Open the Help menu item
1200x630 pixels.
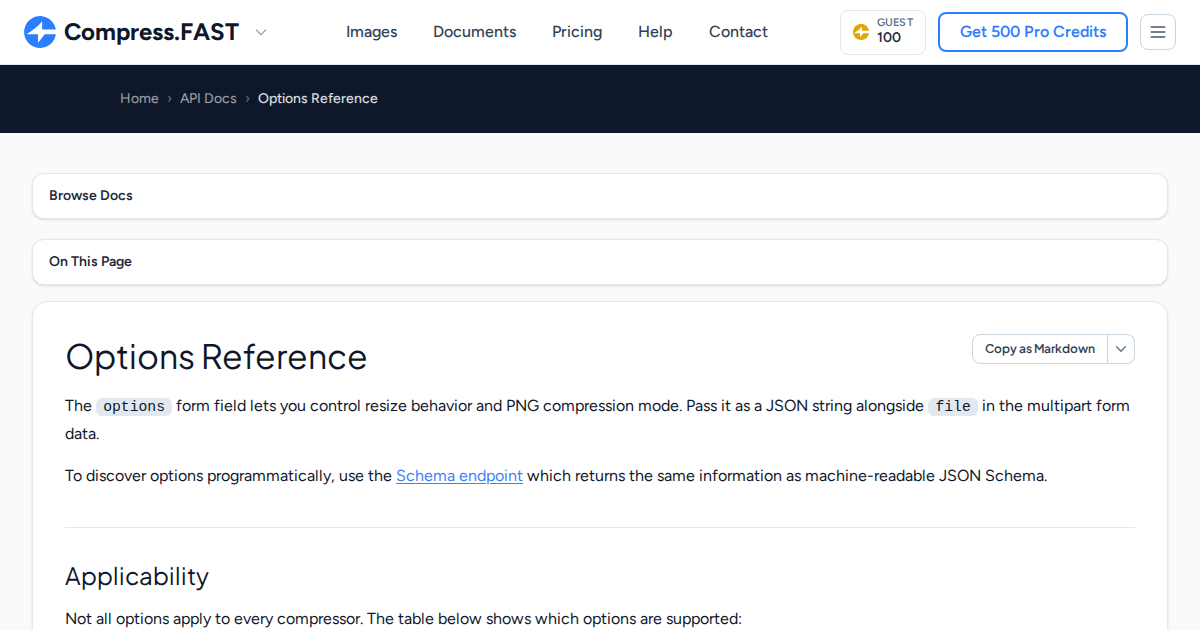[655, 32]
